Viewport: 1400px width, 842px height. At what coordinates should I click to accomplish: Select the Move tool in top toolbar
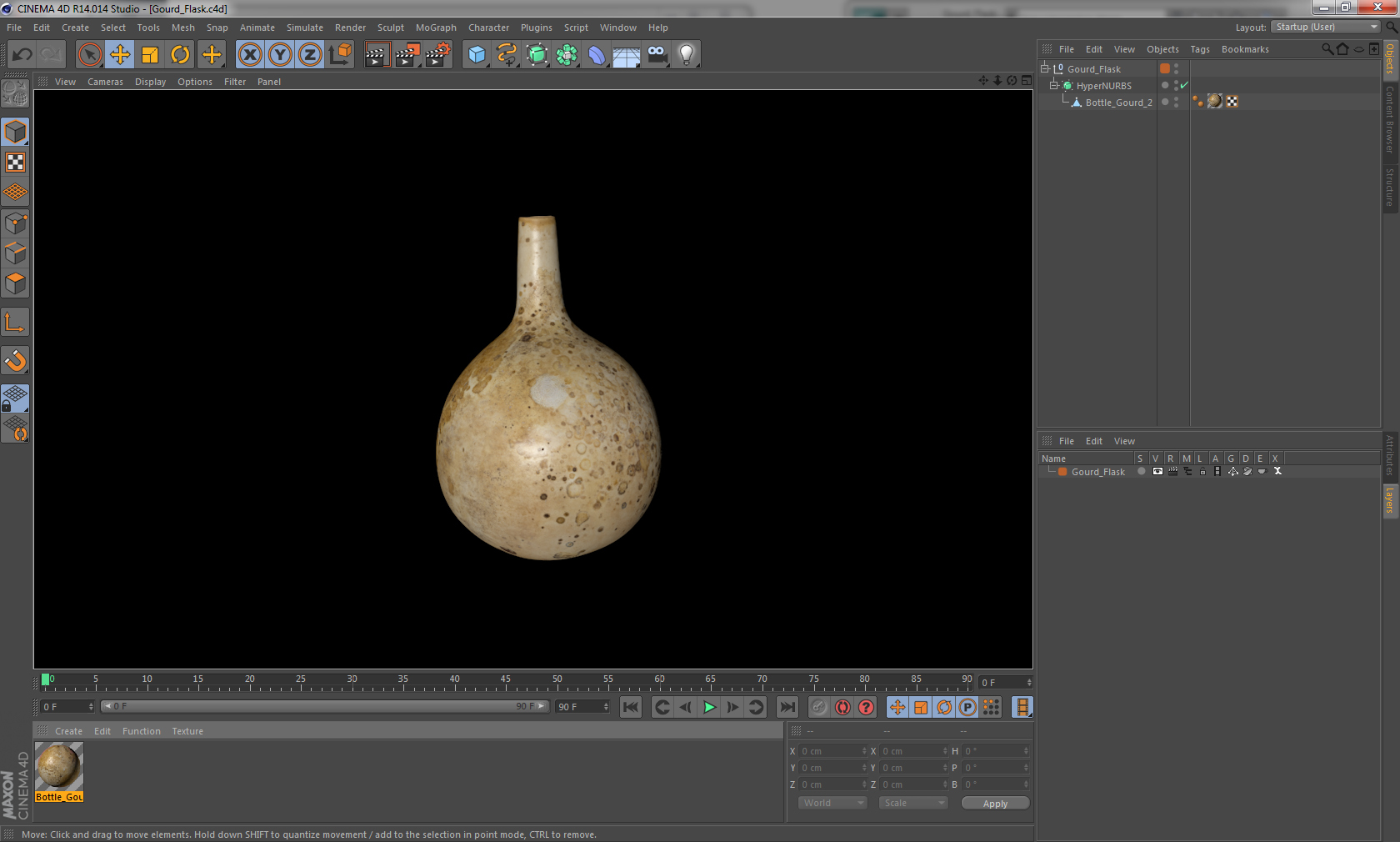(x=120, y=55)
